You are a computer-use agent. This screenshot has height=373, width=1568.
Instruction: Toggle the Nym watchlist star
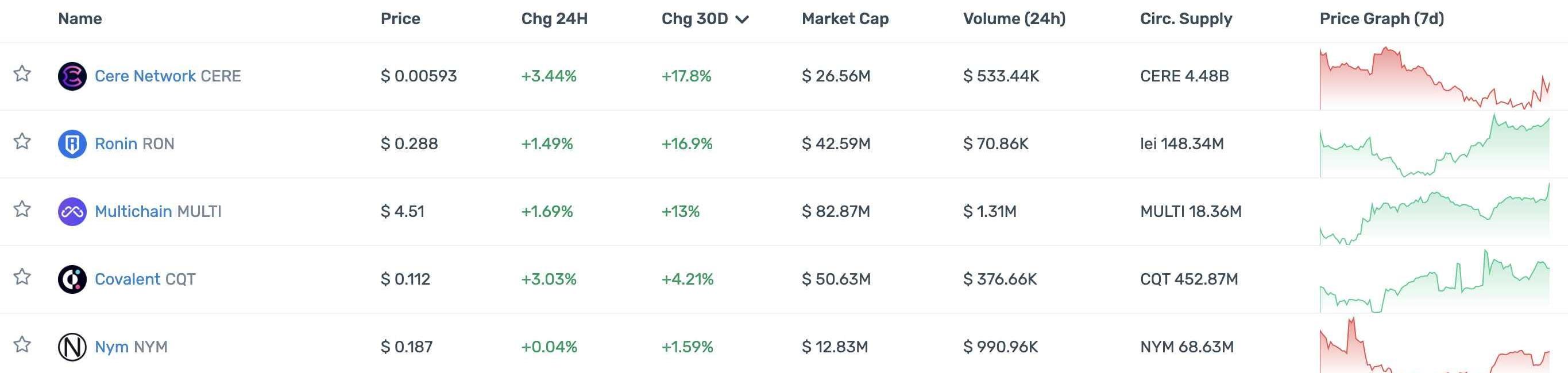click(22, 344)
